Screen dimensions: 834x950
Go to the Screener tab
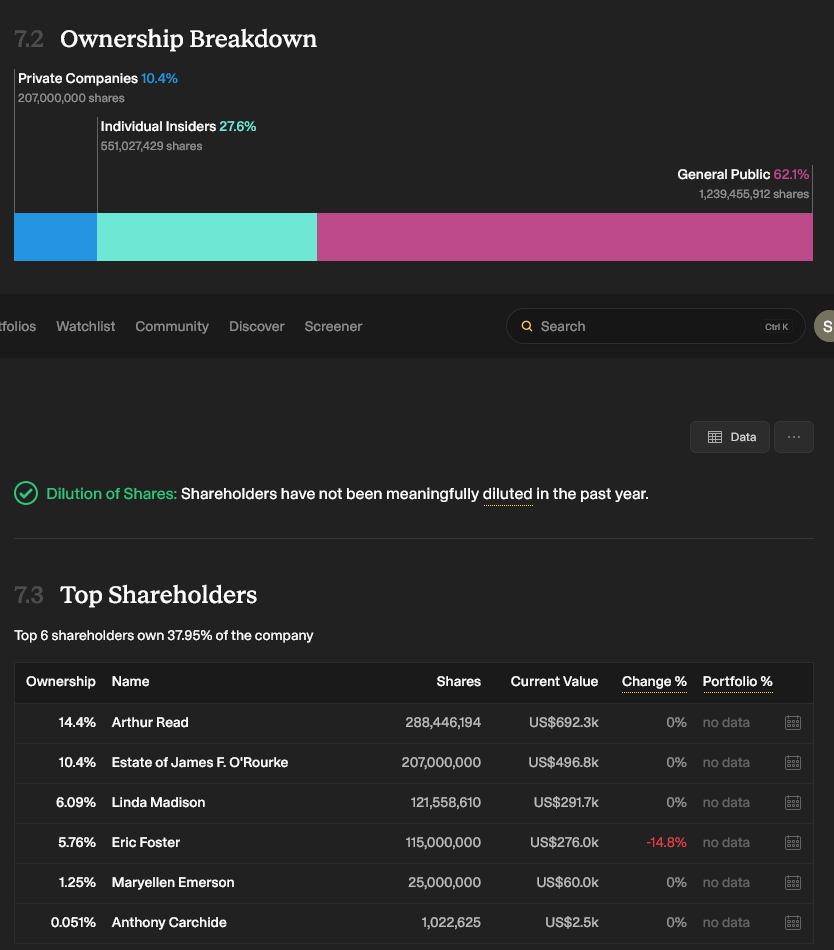(x=333, y=326)
